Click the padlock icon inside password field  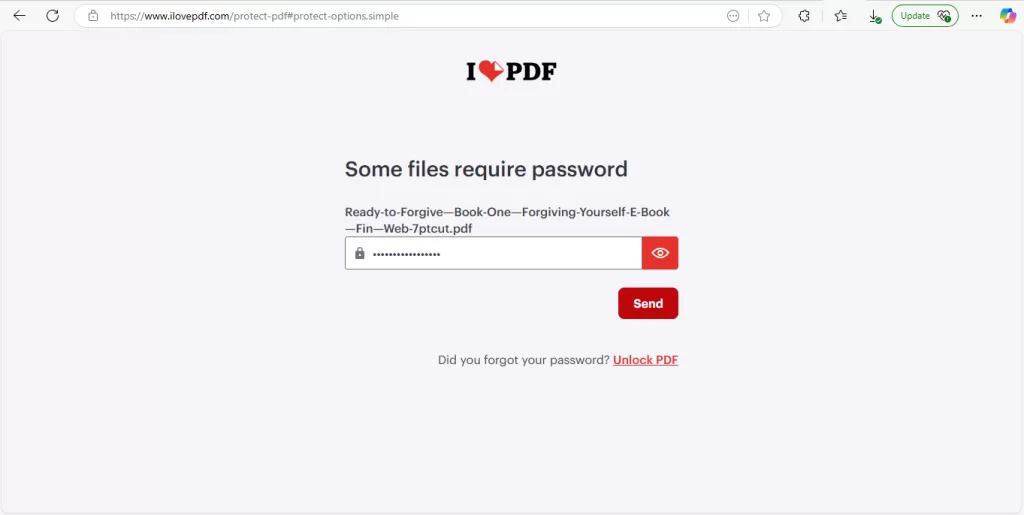pos(359,253)
